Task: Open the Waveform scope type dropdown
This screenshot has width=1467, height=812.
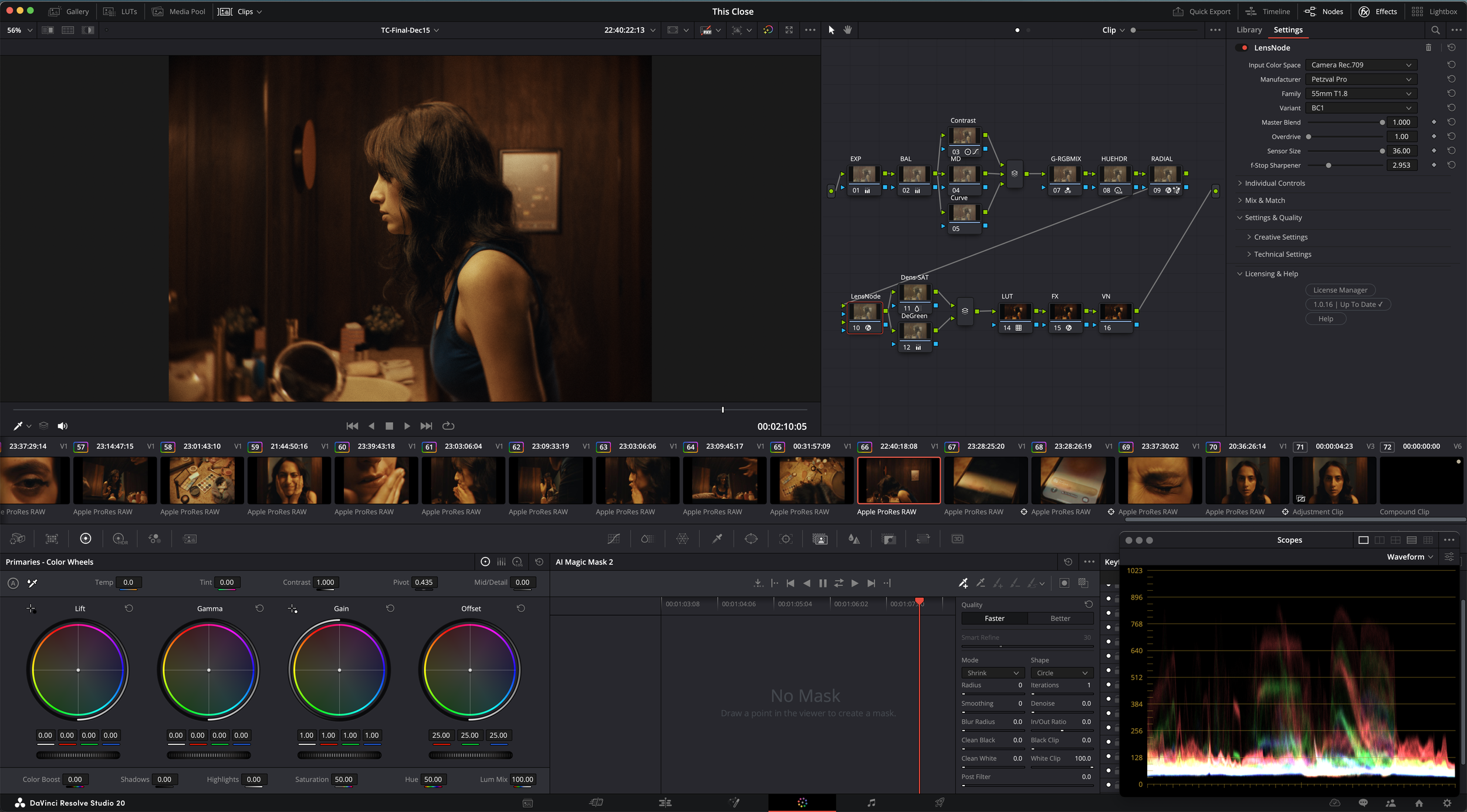Action: [x=1409, y=557]
